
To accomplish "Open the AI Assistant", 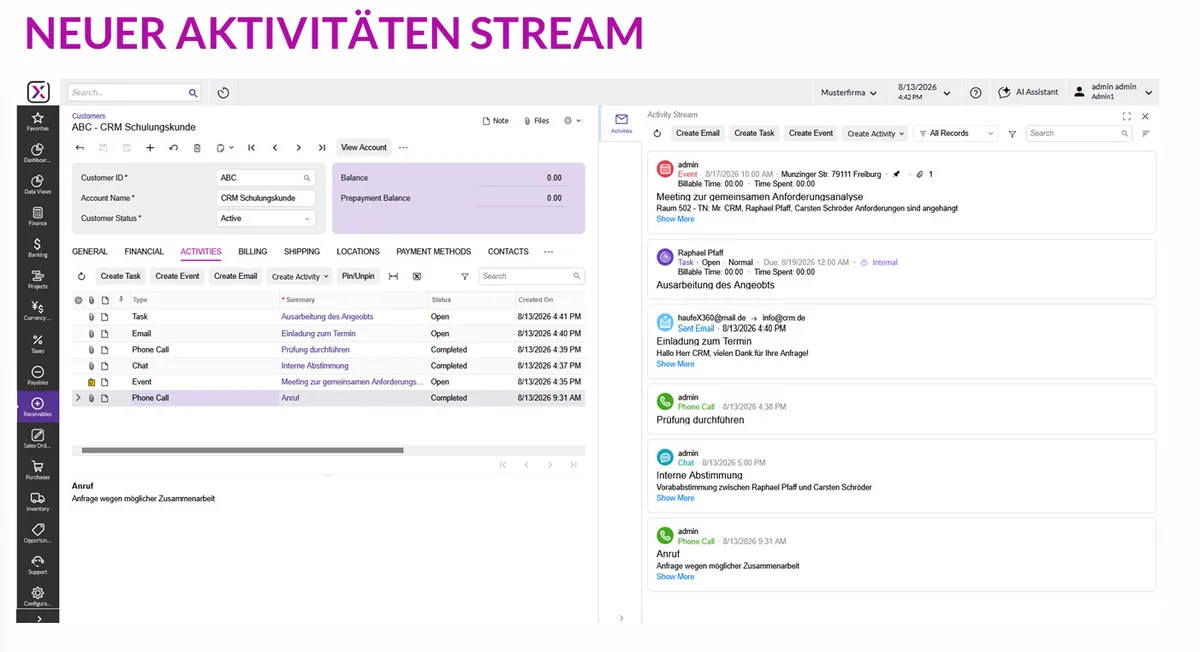I will [1029, 92].
